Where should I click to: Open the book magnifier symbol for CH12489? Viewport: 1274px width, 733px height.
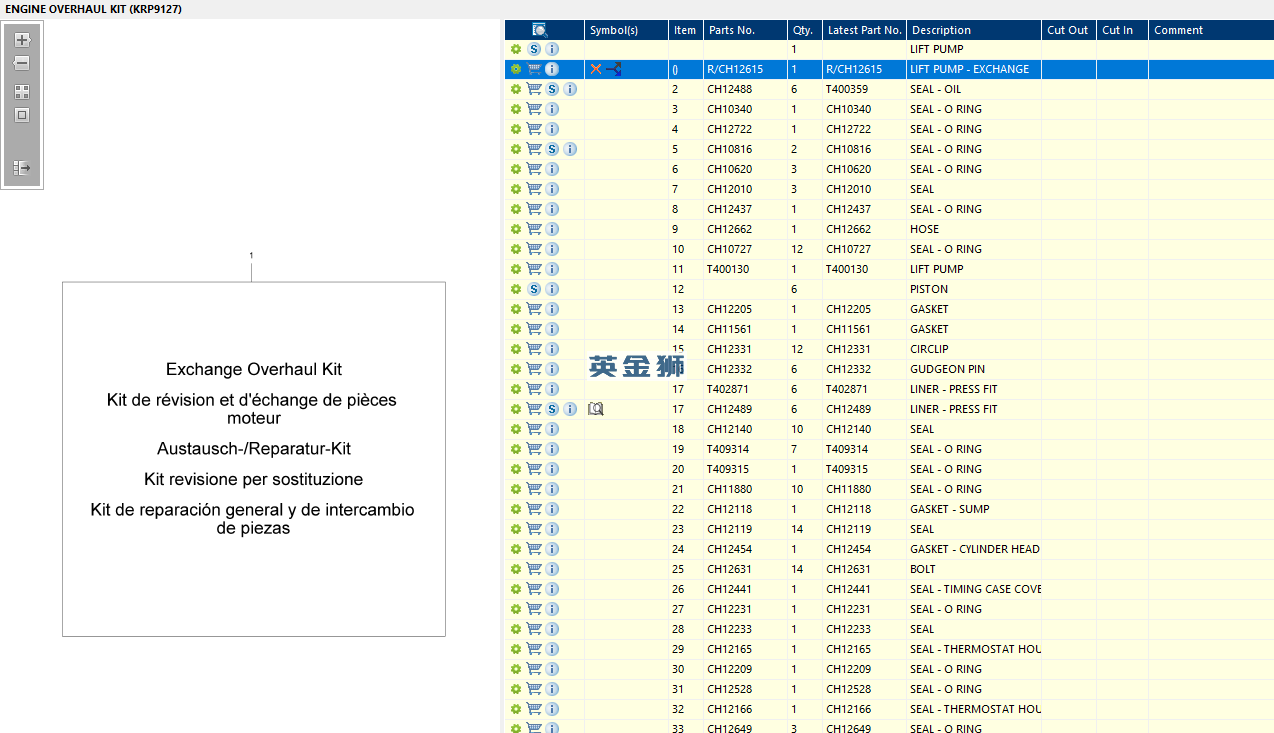[x=596, y=409]
